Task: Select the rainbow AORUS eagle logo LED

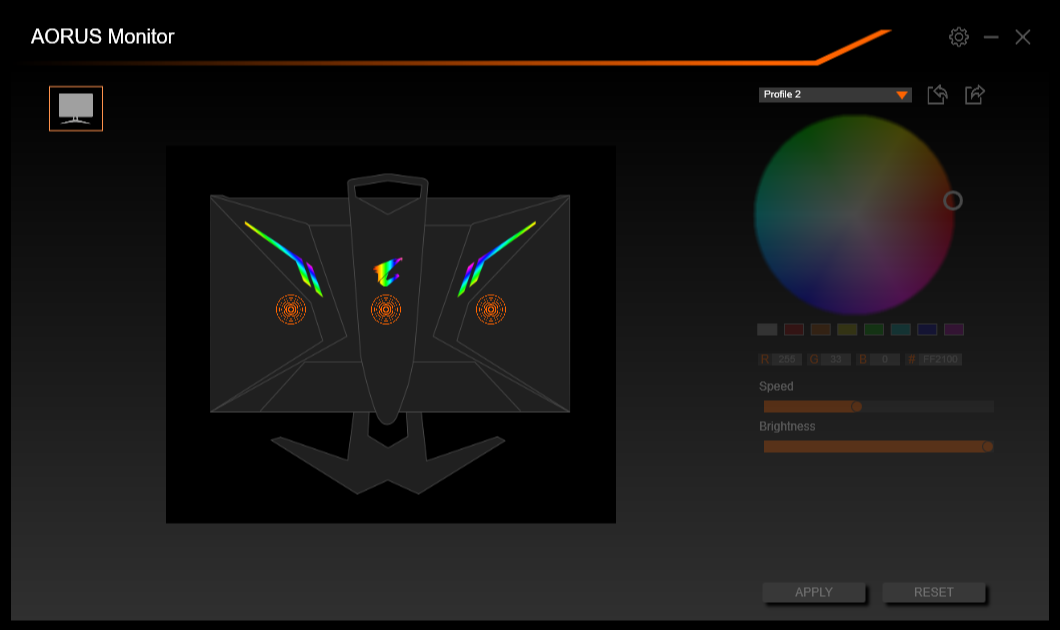Action: click(x=387, y=272)
